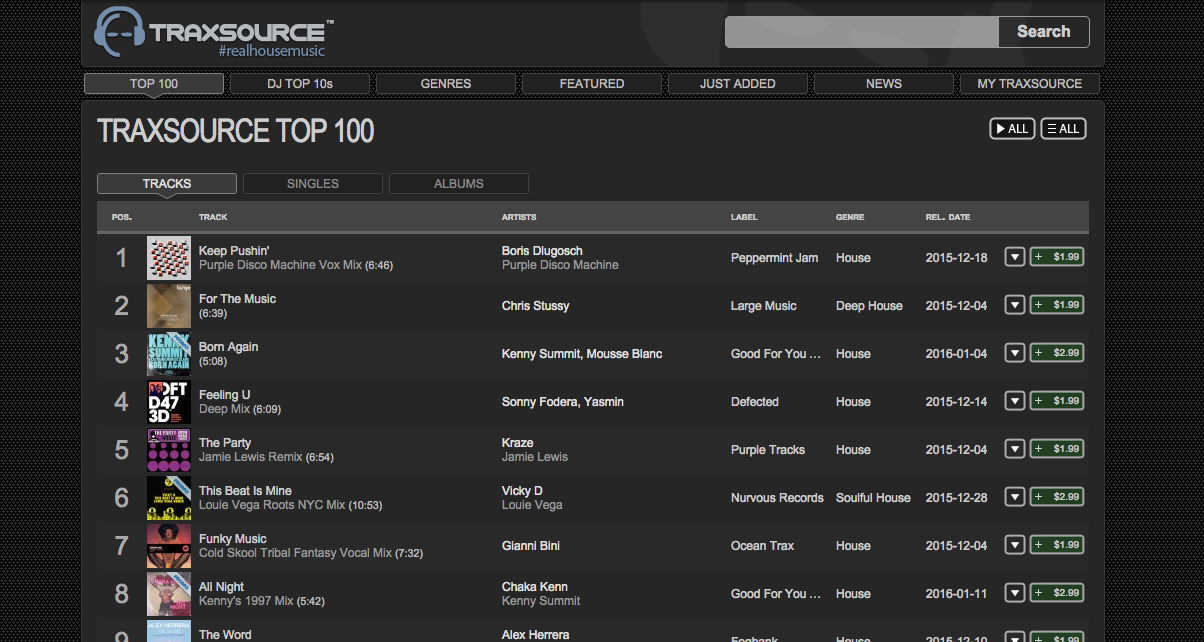Add For The Music to cart for $1.99
This screenshot has width=1204, height=642.
coord(1057,305)
